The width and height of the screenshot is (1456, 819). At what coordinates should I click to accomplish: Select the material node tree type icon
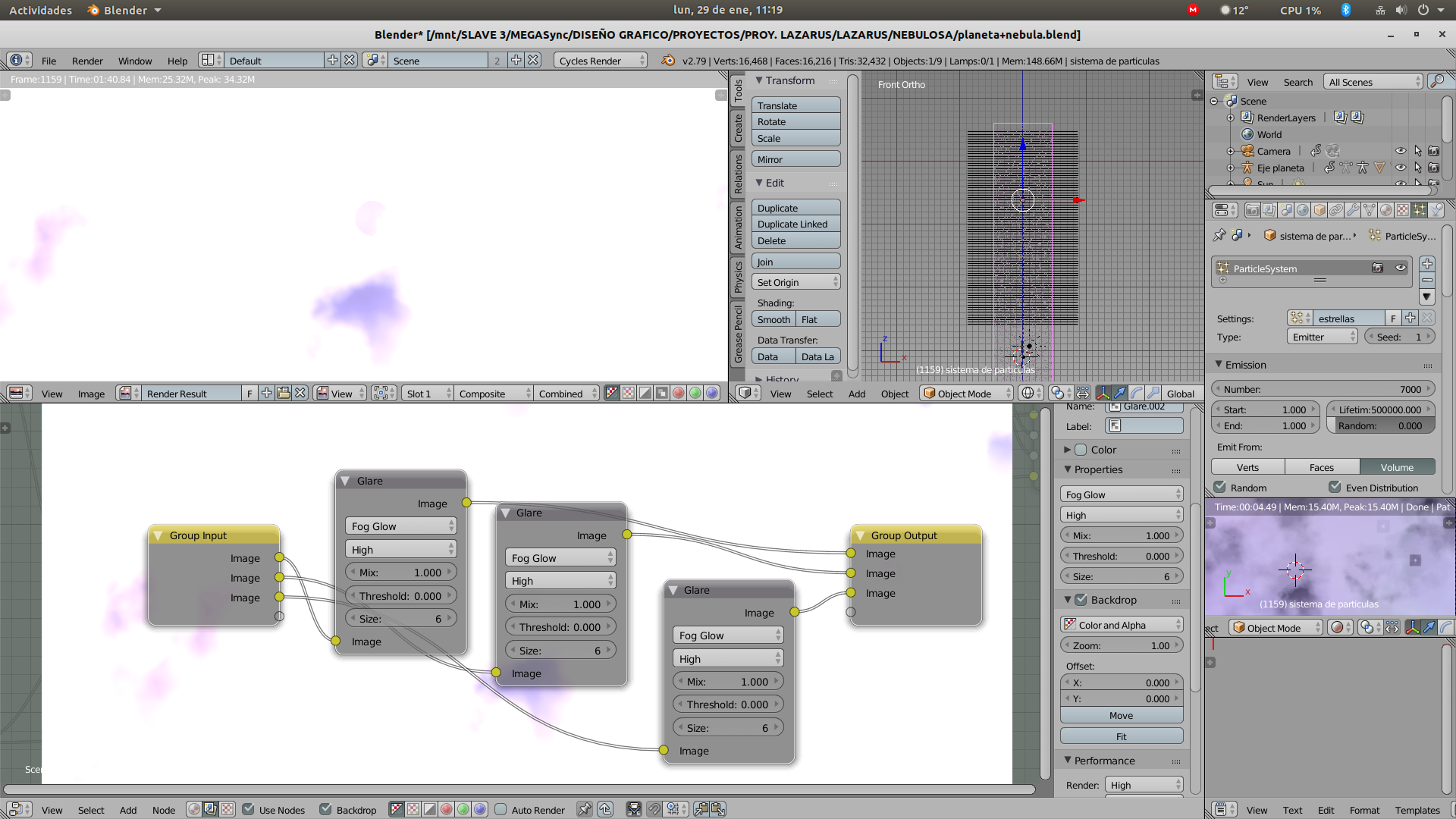[194, 809]
